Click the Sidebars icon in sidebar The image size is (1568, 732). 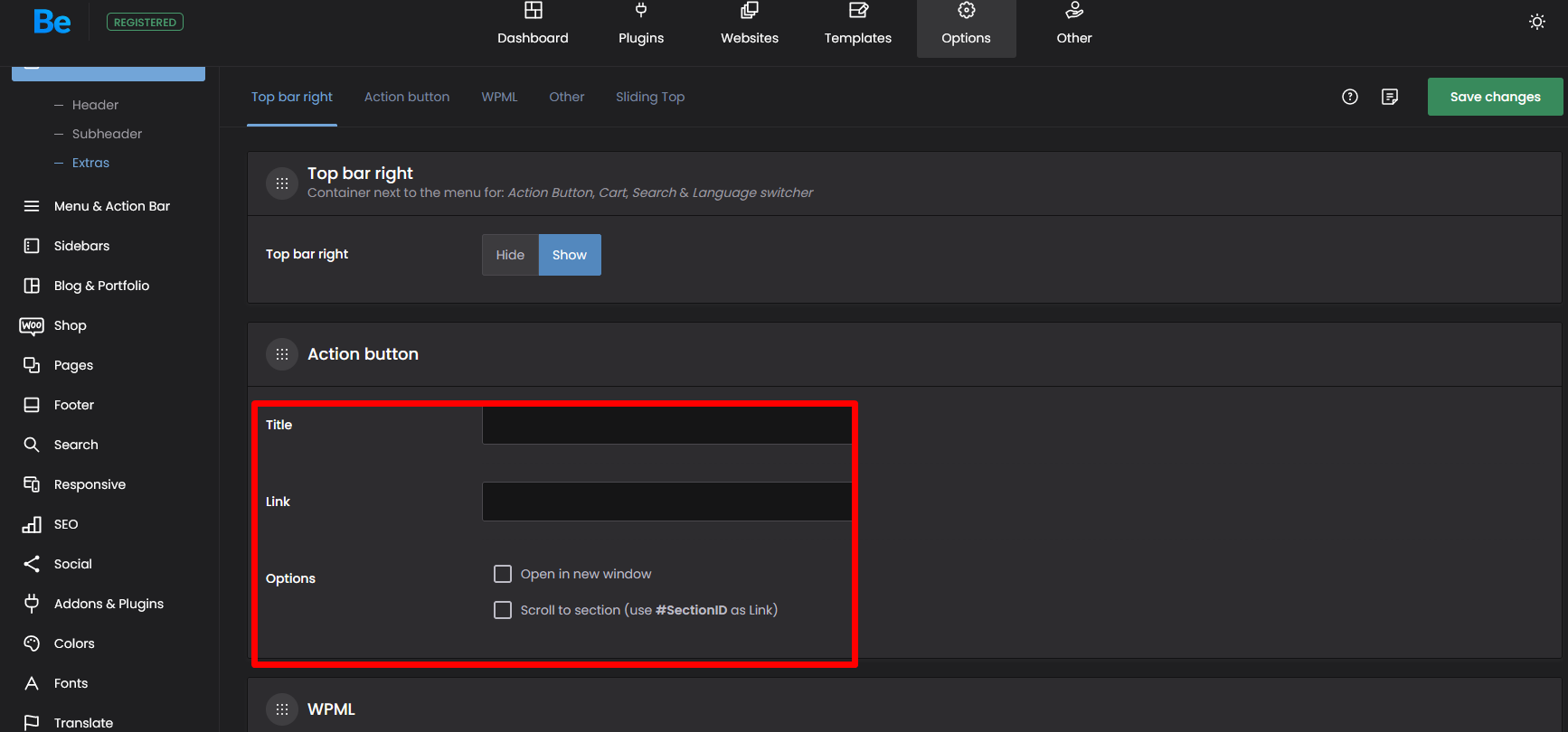pos(32,246)
